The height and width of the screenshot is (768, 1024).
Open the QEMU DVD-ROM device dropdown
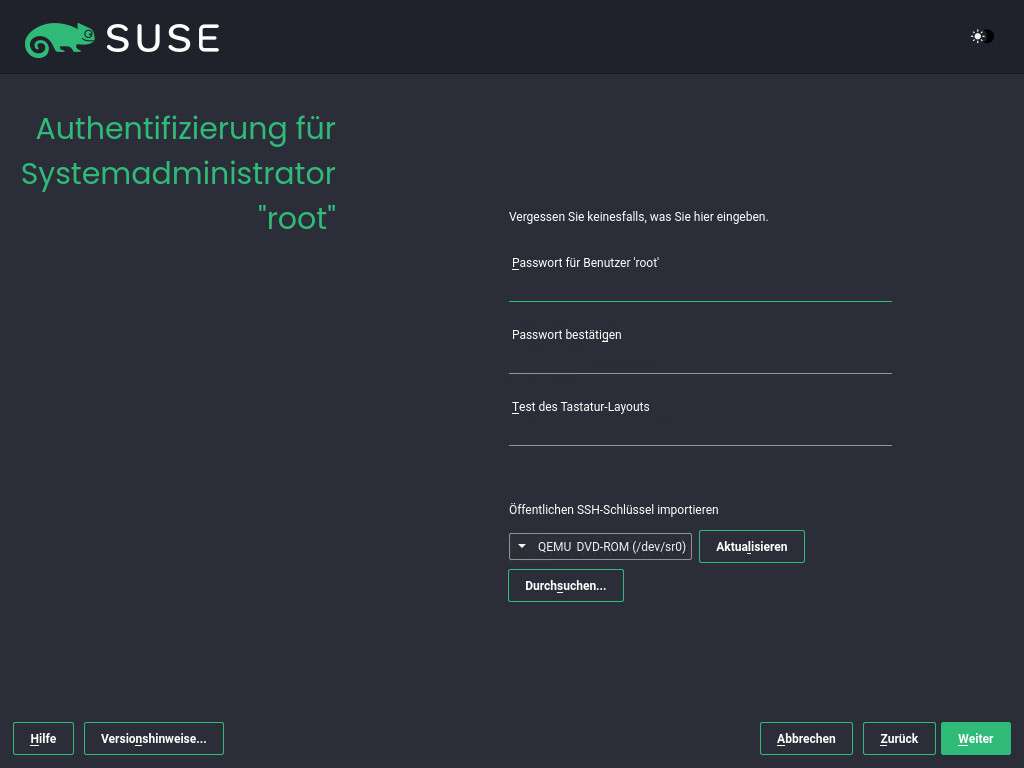coord(600,547)
